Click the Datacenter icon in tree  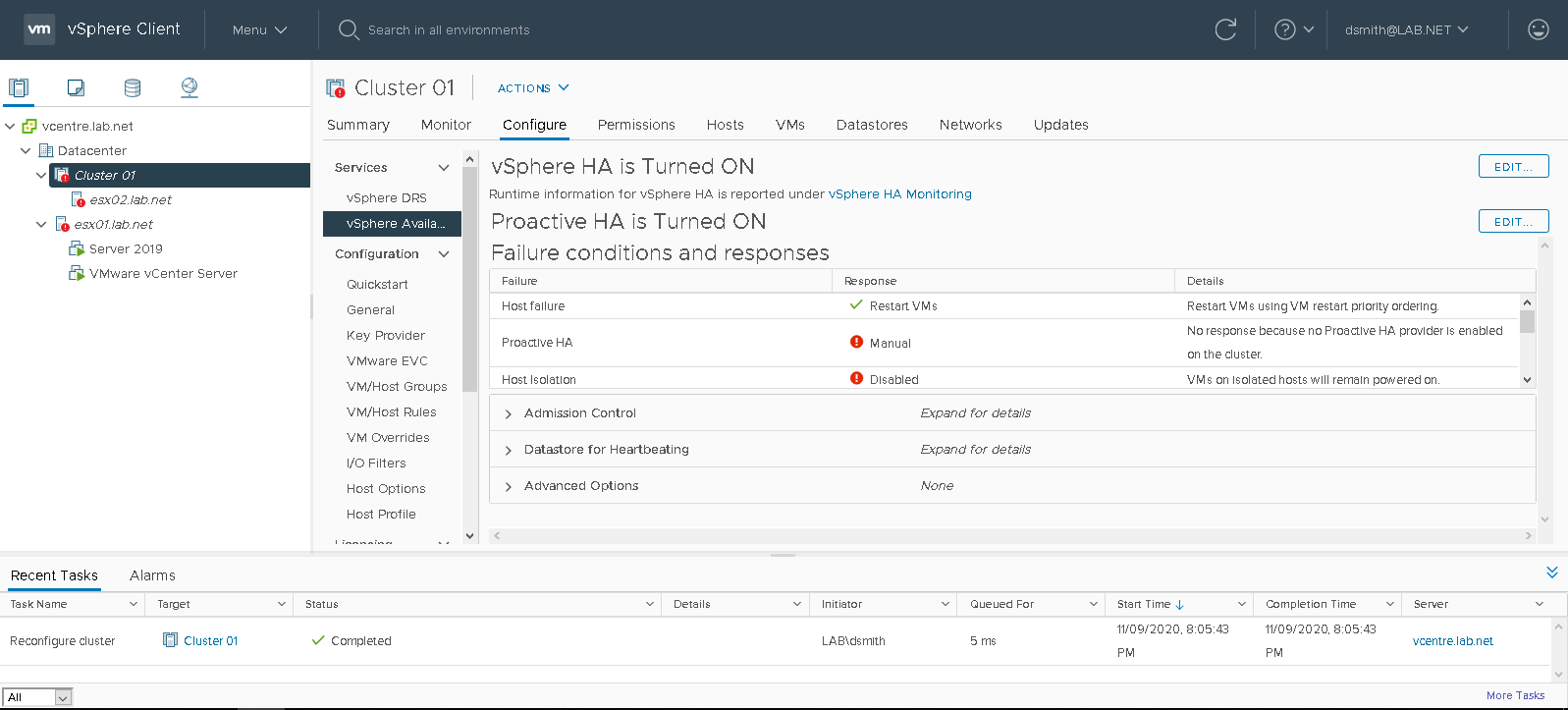click(45, 150)
